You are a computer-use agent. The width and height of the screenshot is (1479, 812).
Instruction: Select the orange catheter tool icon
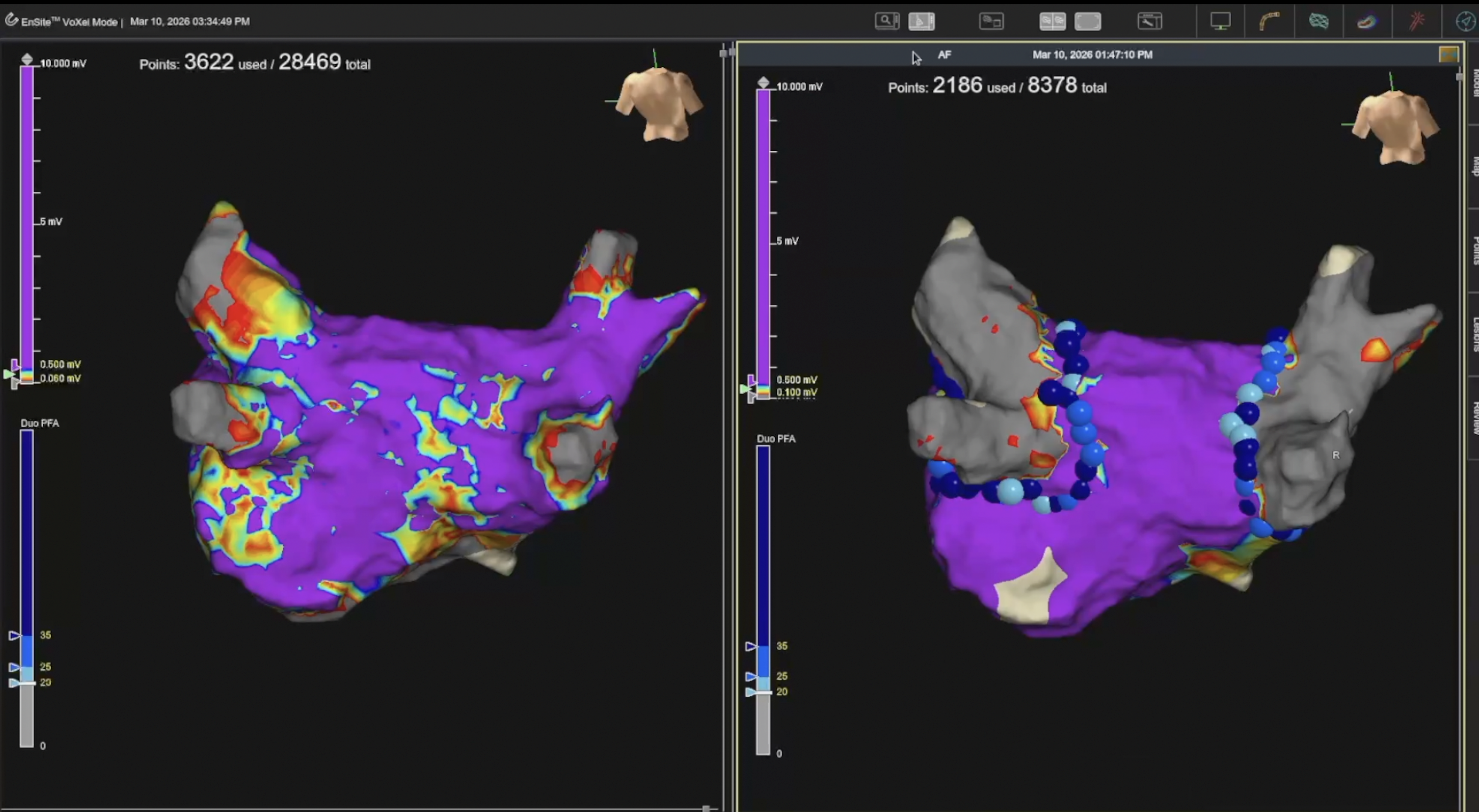1269,21
